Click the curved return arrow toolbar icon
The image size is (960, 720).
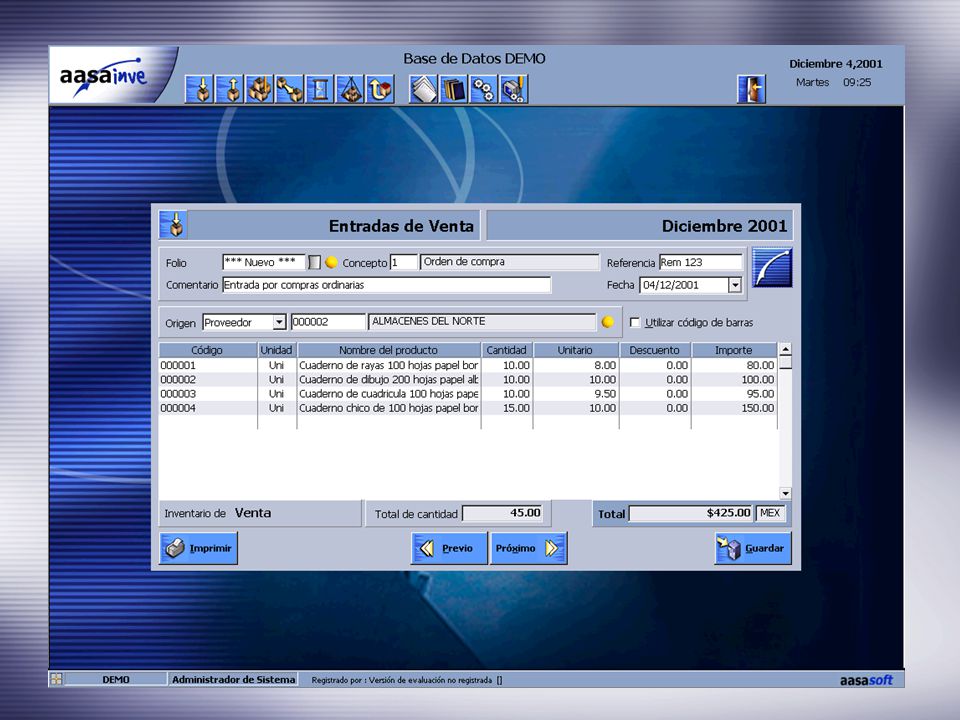(x=380, y=89)
